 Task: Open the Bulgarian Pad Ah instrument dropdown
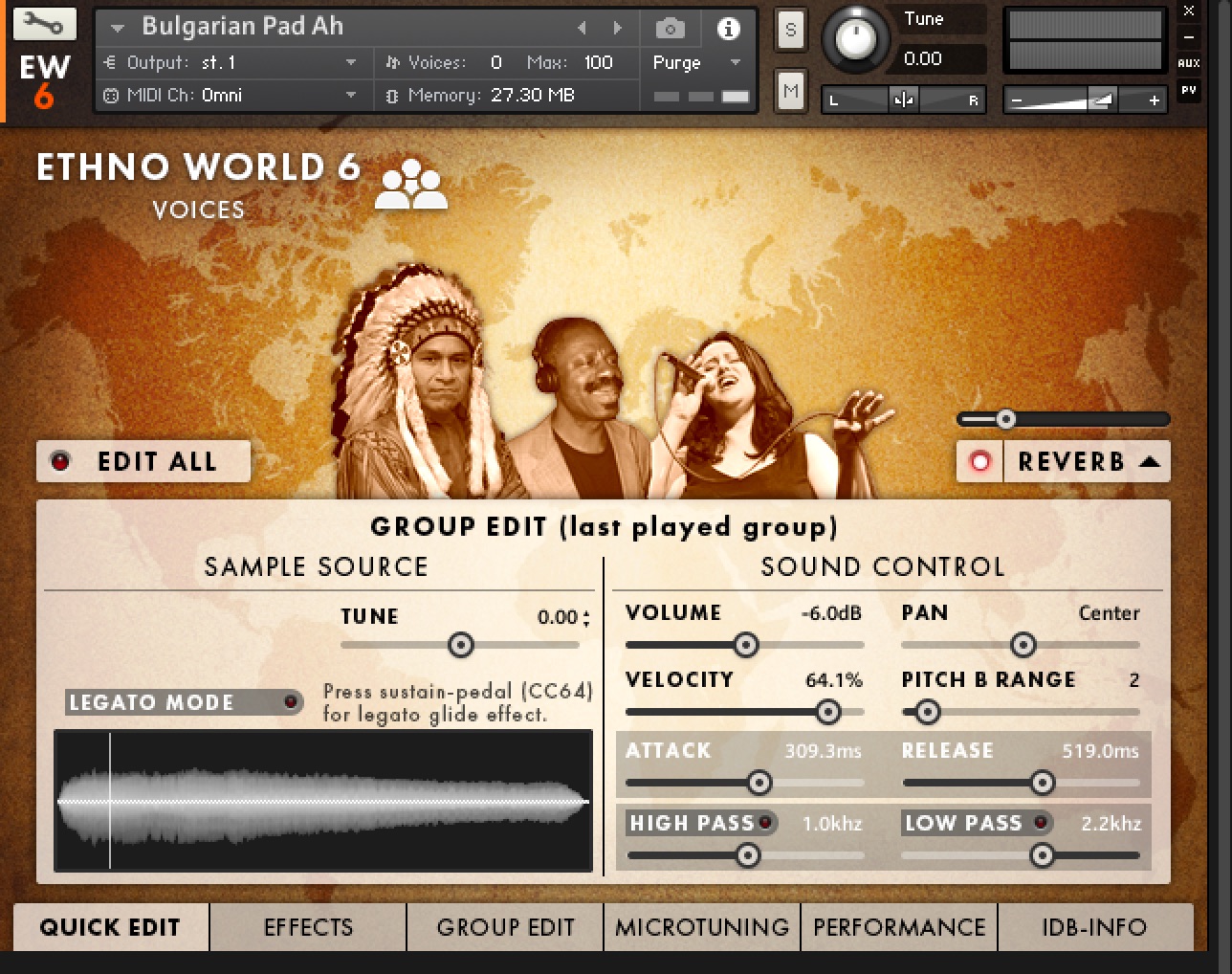(117, 29)
